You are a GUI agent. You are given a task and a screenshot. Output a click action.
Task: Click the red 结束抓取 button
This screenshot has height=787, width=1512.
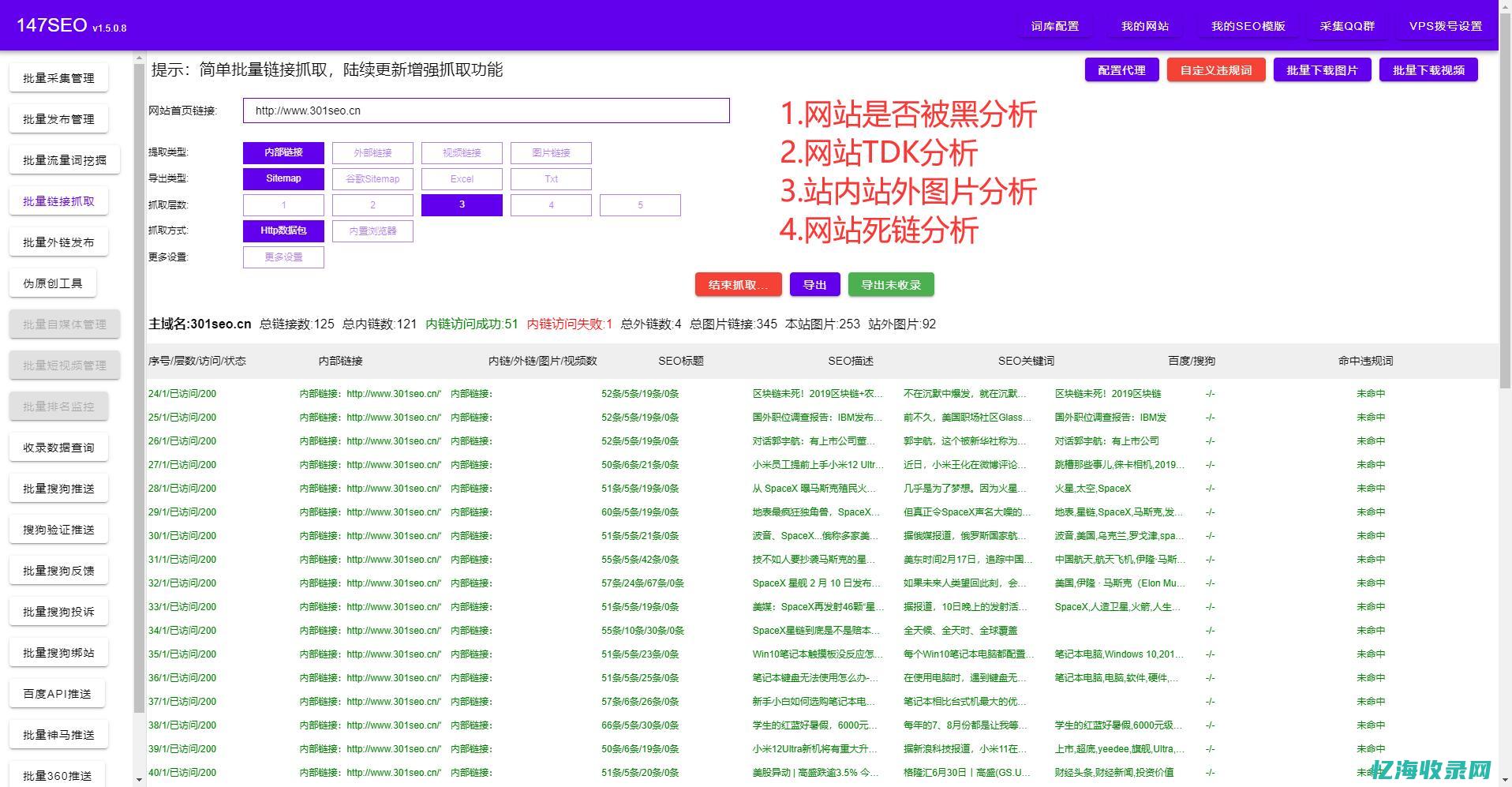point(736,284)
